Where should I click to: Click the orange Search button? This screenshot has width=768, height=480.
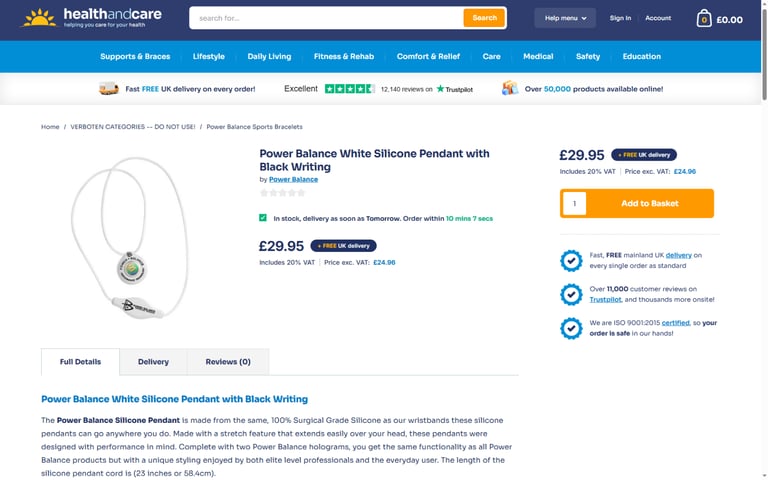point(484,18)
